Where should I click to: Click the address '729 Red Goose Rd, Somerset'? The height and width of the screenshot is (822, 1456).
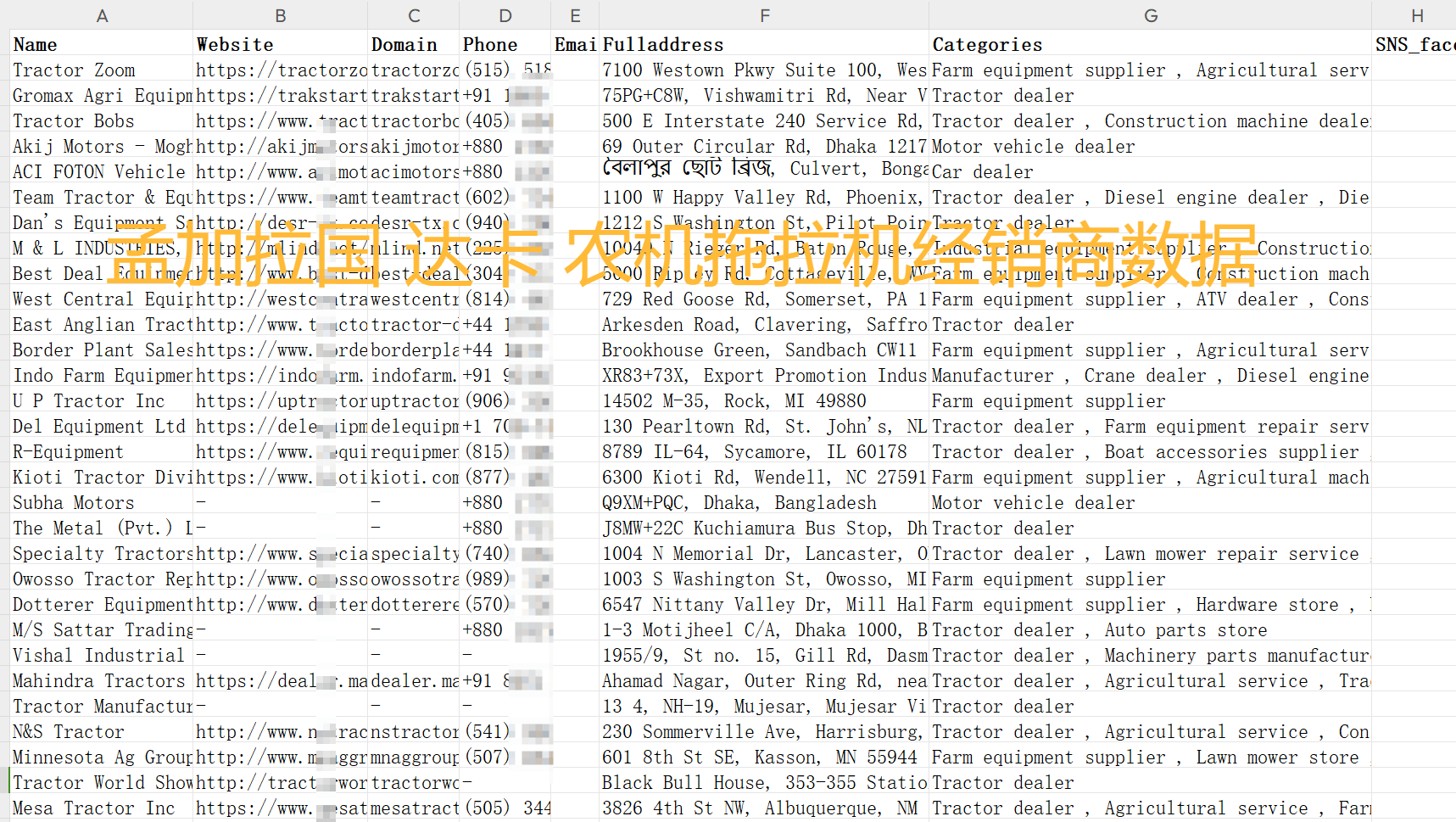tap(764, 299)
